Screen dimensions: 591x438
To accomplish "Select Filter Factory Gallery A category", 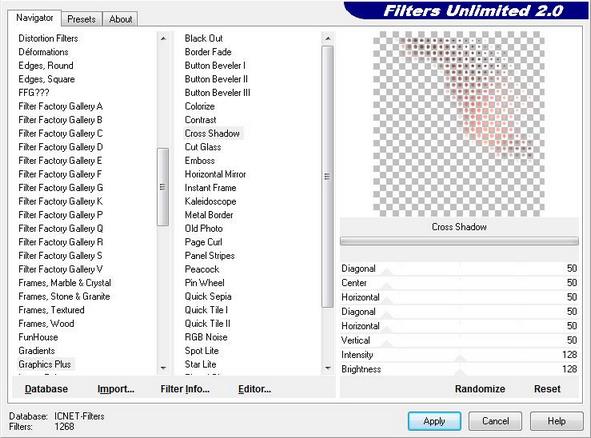I will (x=60, y=106).
